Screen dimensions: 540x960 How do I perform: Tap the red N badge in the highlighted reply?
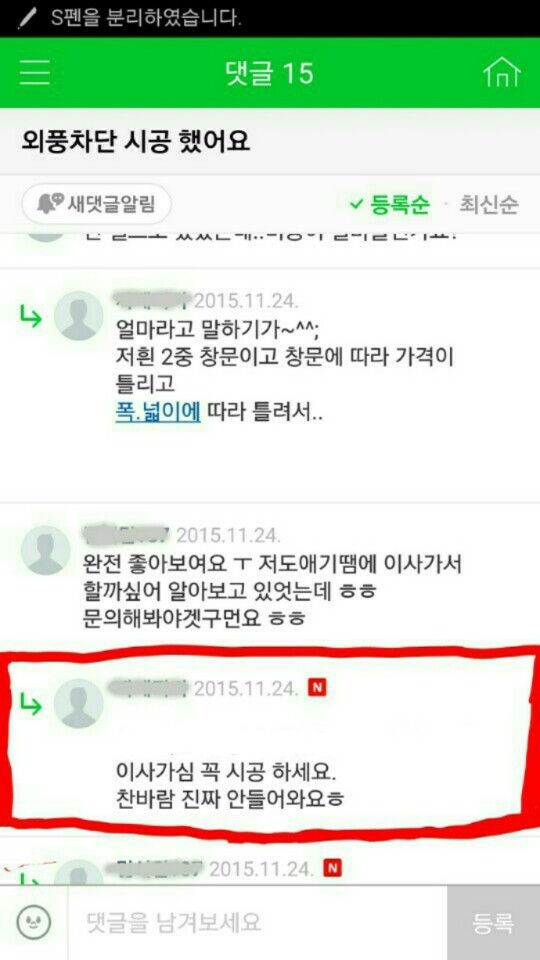[x=317, y=688]
